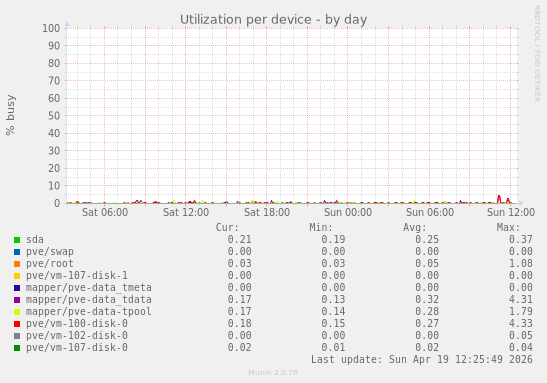
Task: Select the 'mapper/pve-data_tmeta' legend label
Action: click(x=89, y=287)
